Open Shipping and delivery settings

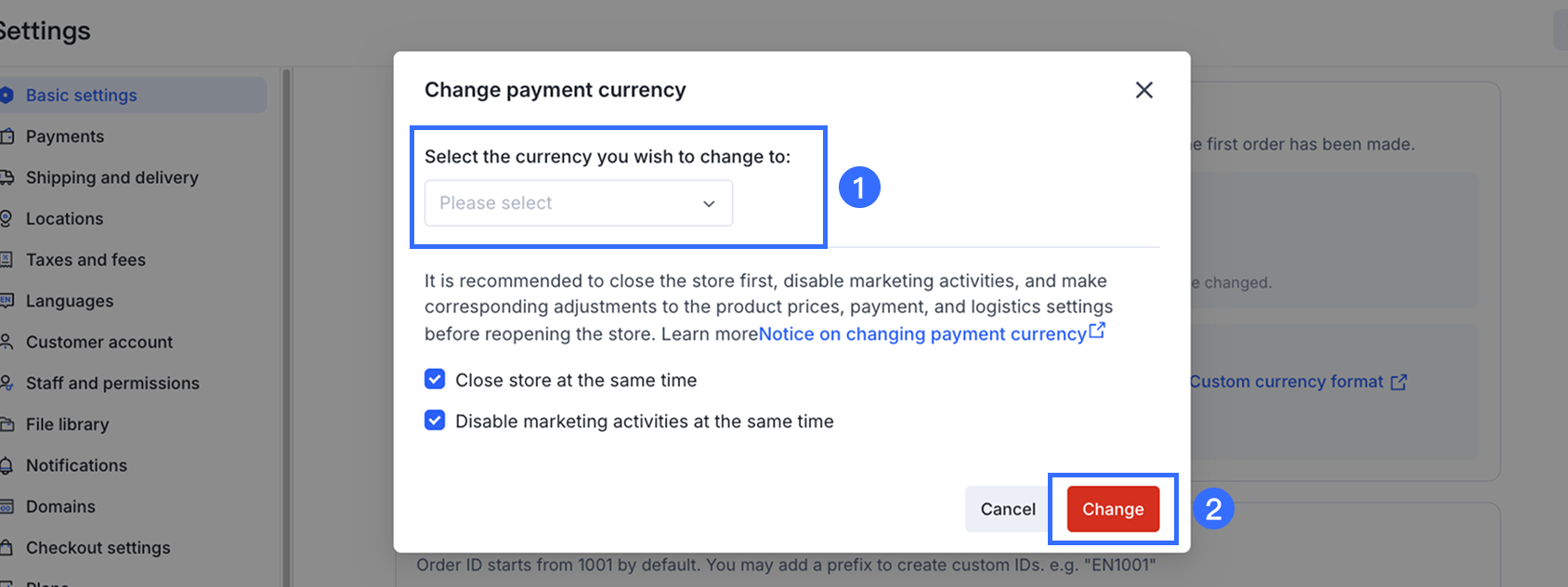pyautogui.click(x=111, y=177)
